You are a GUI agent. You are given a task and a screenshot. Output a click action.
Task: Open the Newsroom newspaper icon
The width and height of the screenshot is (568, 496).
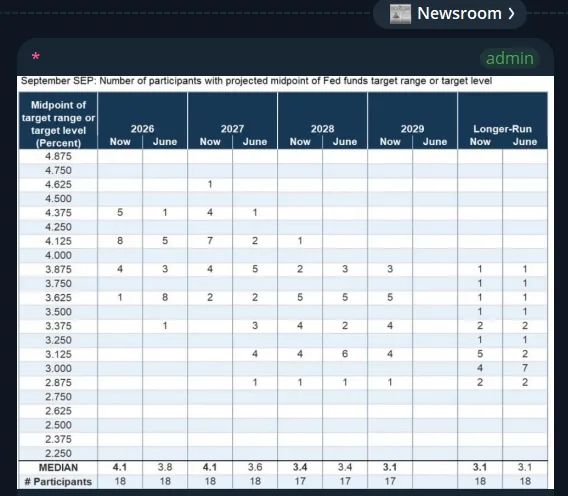[400, 14]
